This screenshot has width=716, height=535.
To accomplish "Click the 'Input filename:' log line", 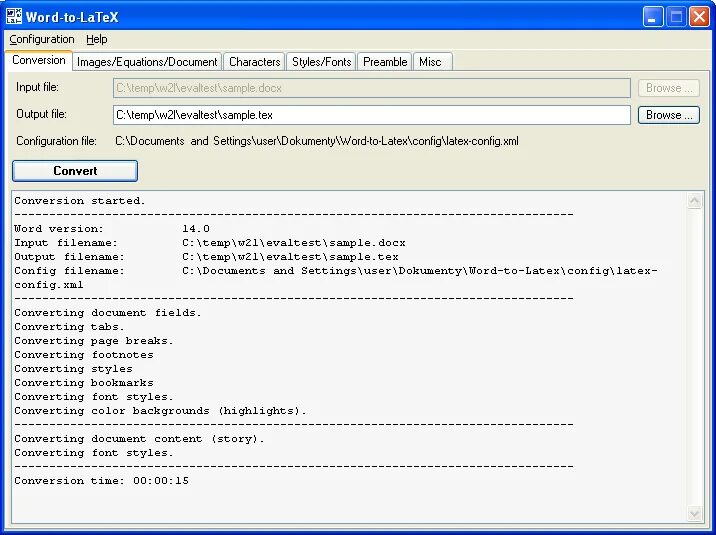I will coord(210,243).
